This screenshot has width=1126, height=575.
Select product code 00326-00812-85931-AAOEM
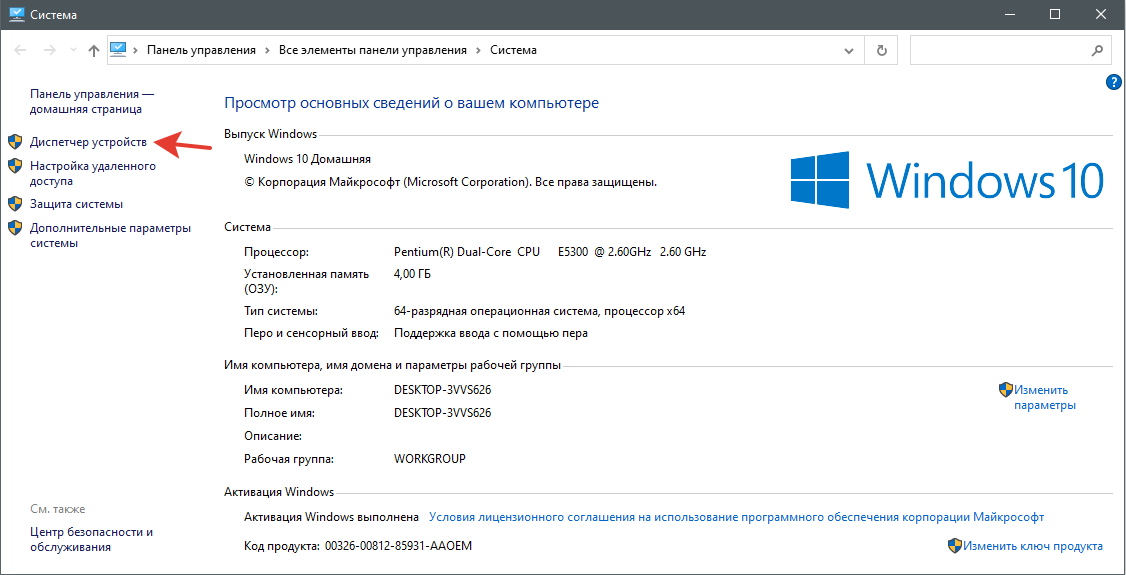pos(399,546)
